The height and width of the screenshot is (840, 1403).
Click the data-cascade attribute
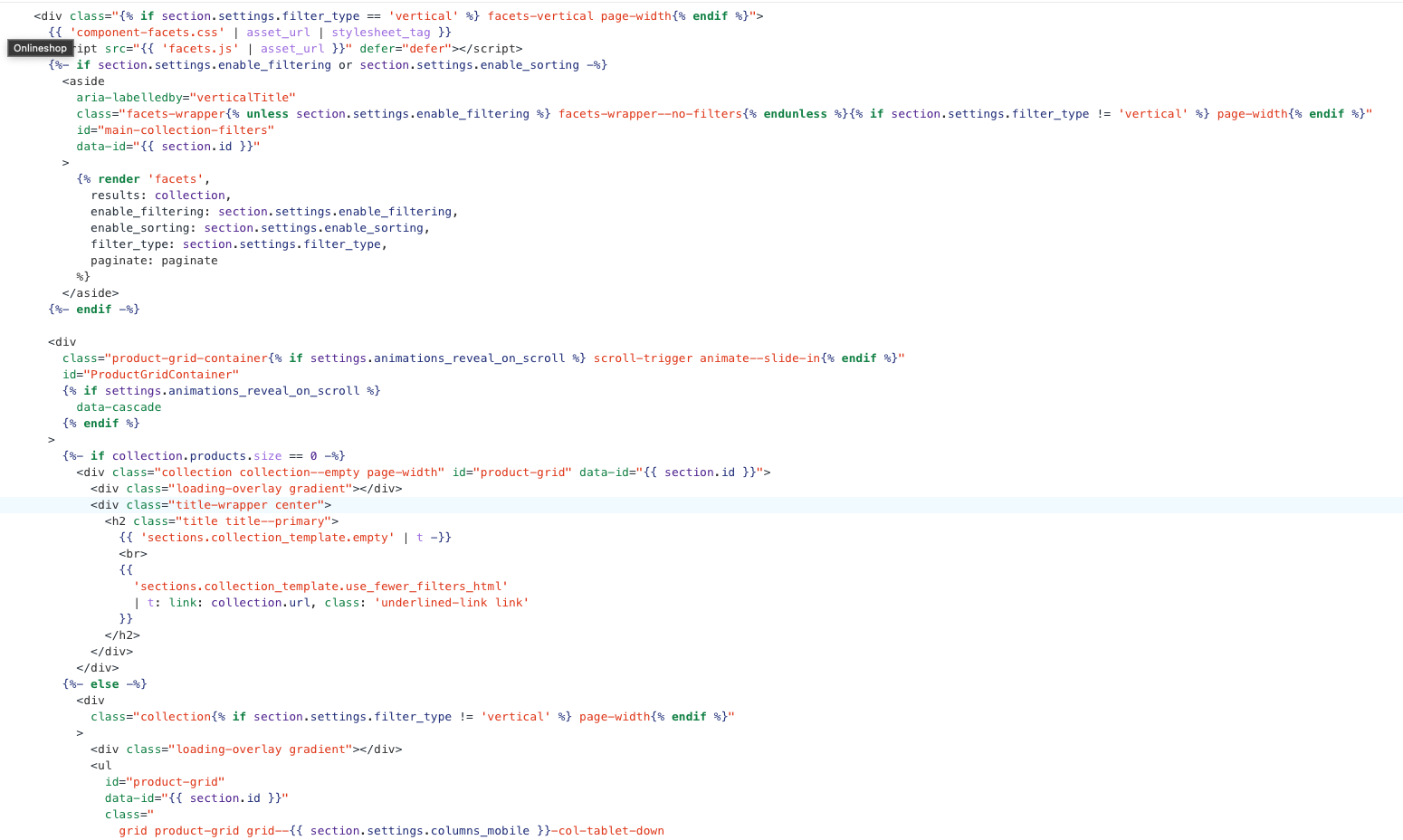tap(119, 407)
